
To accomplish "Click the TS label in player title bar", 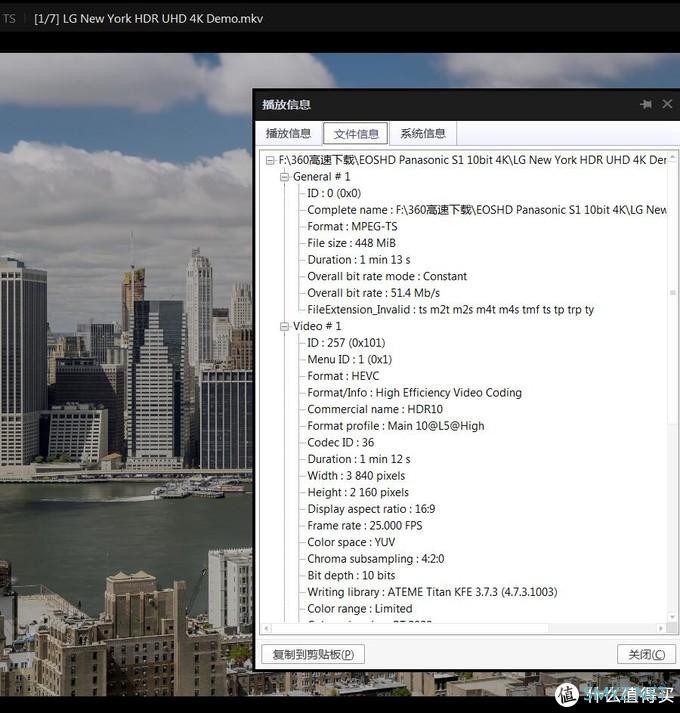I will 9,19.
